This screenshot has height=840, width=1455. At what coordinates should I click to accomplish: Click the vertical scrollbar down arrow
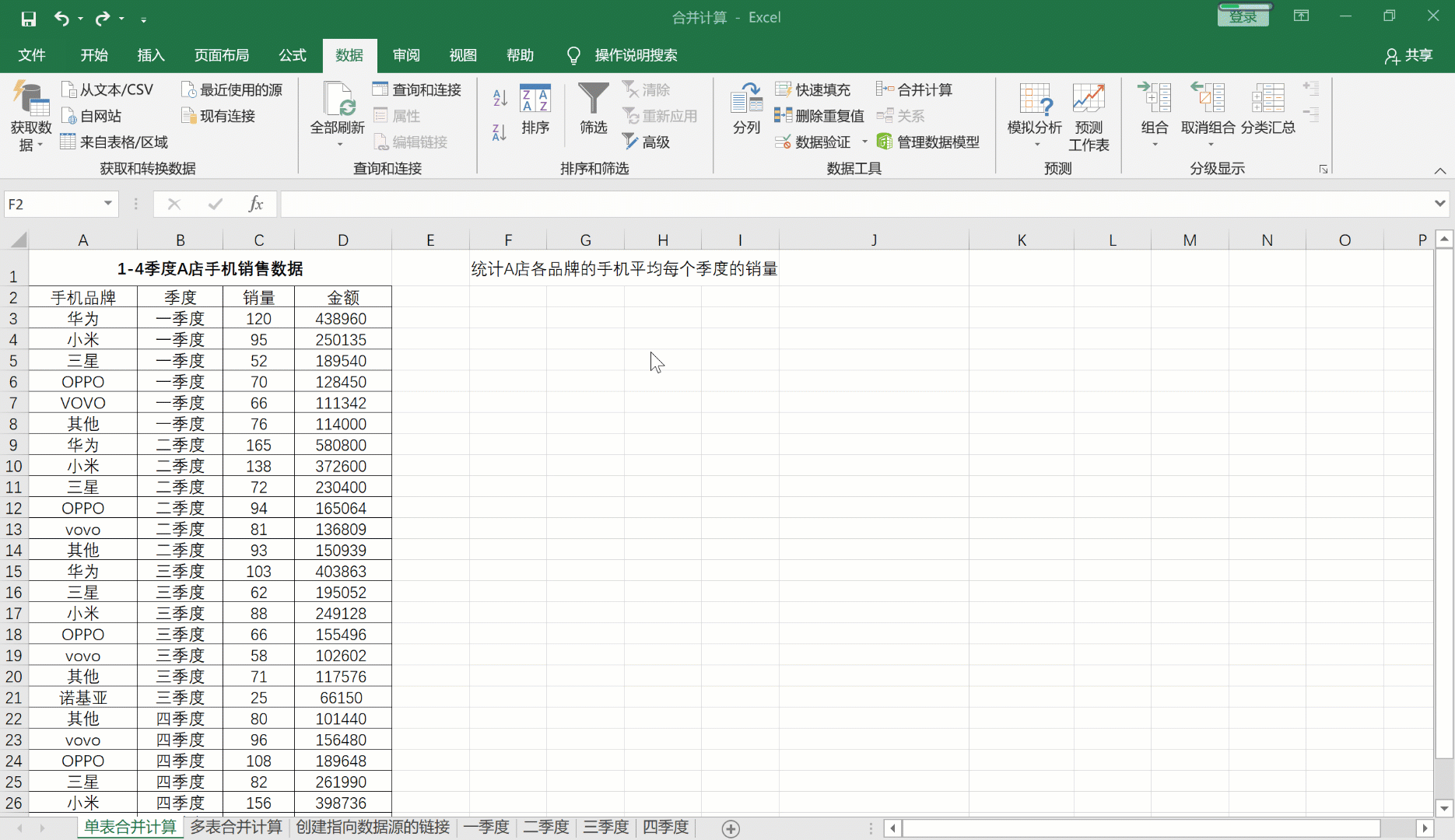pos(1444,808)
